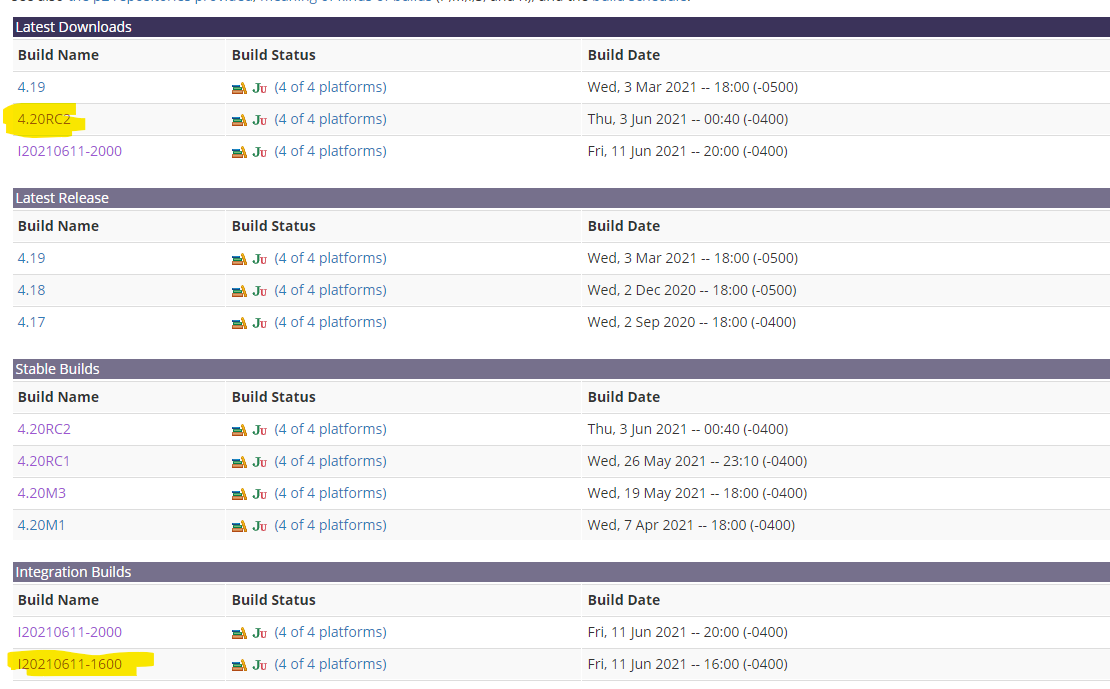Open the 4.20M1 milestone build
Screen dimensions: 1110x689
tap(42, 525)
